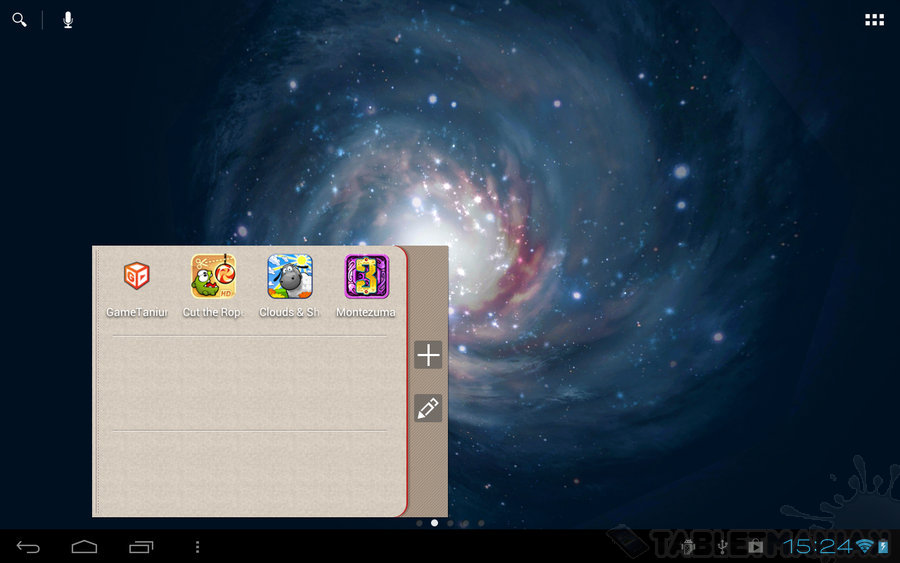Open the Montezuma game

[x=366, y=277]
